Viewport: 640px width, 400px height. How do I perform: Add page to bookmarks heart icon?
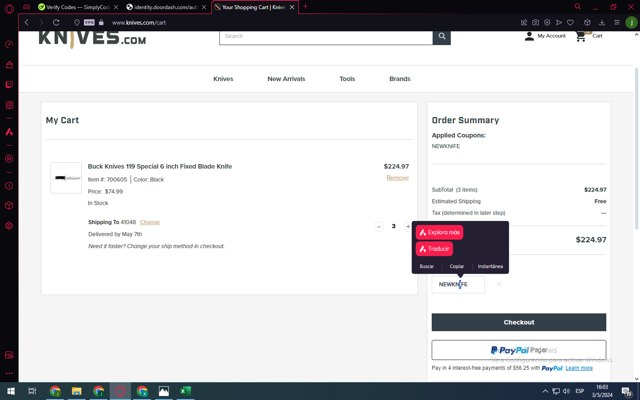[570, 22]
